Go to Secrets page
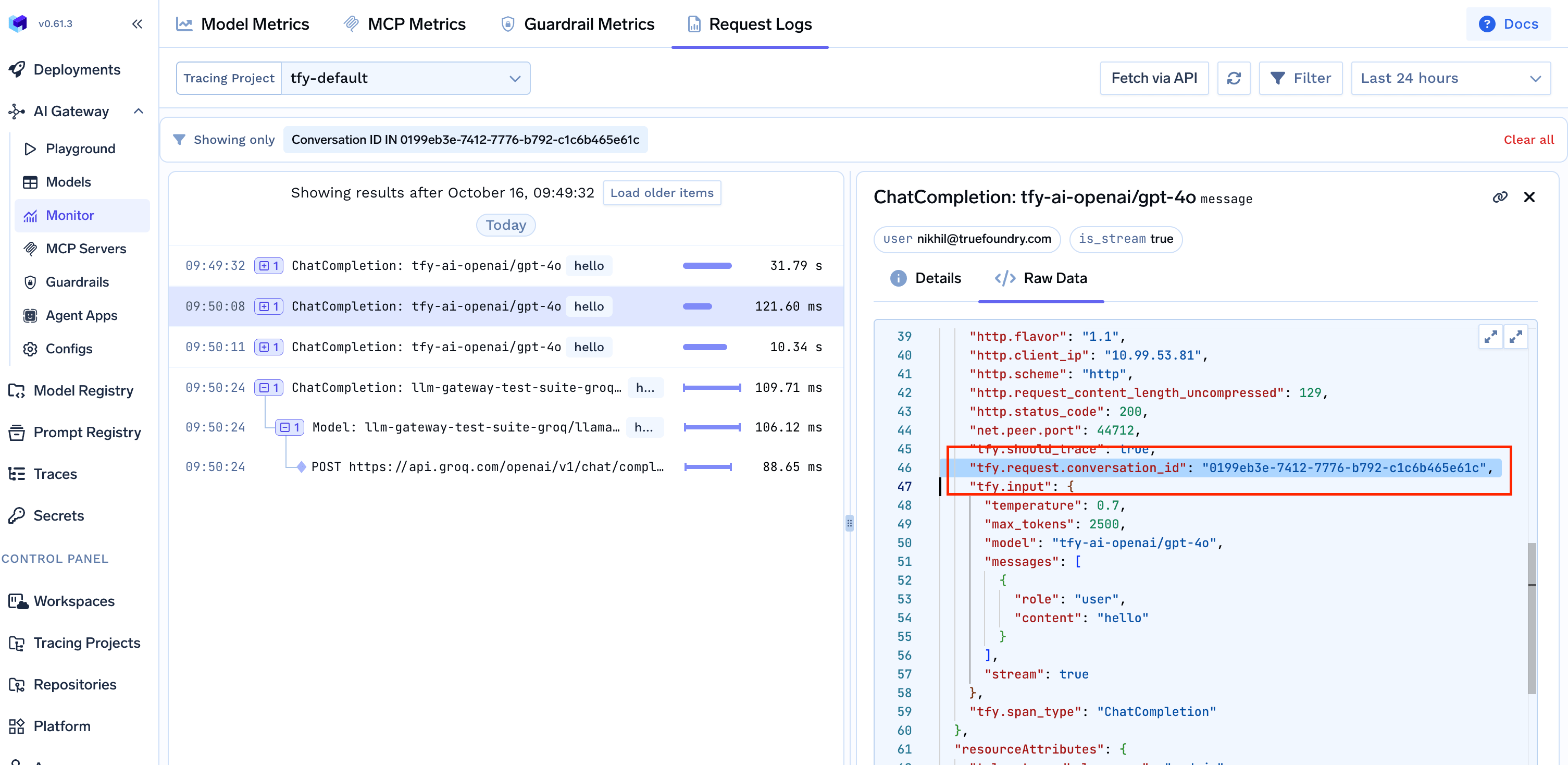The width and height of the screenshot is (1568, 765). (58, 515)
